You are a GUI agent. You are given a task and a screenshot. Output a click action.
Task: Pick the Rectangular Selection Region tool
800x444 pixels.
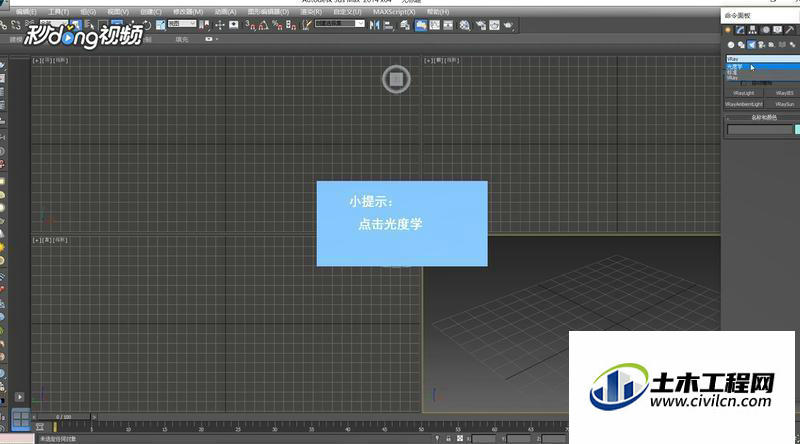click(x=103, y=24)
